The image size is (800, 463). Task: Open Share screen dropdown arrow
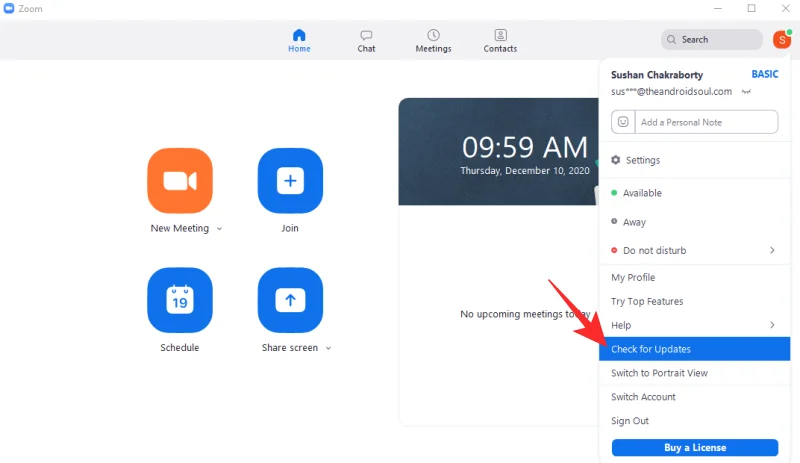[328, 349]
